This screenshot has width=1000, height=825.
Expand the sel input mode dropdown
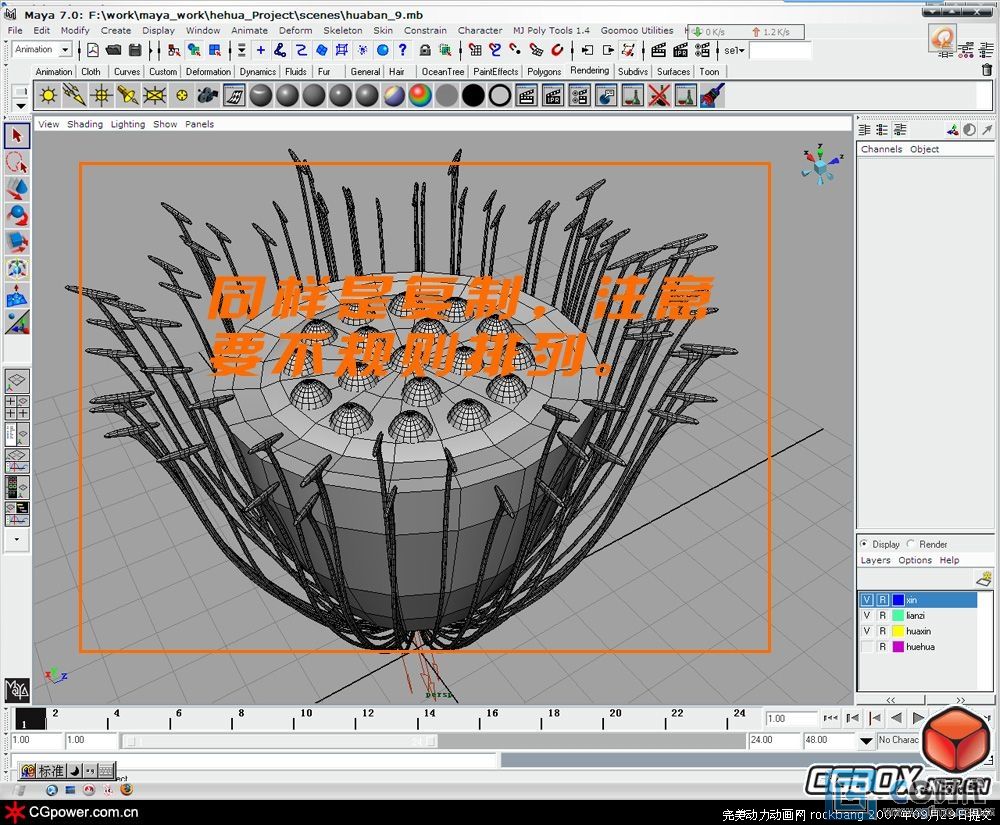point(735,50)
